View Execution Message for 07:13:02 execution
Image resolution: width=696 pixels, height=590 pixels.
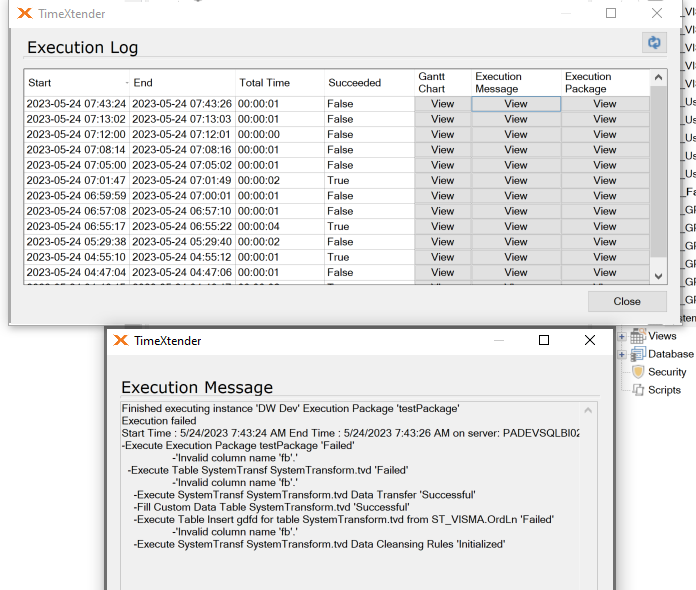(x=516, y=119)
